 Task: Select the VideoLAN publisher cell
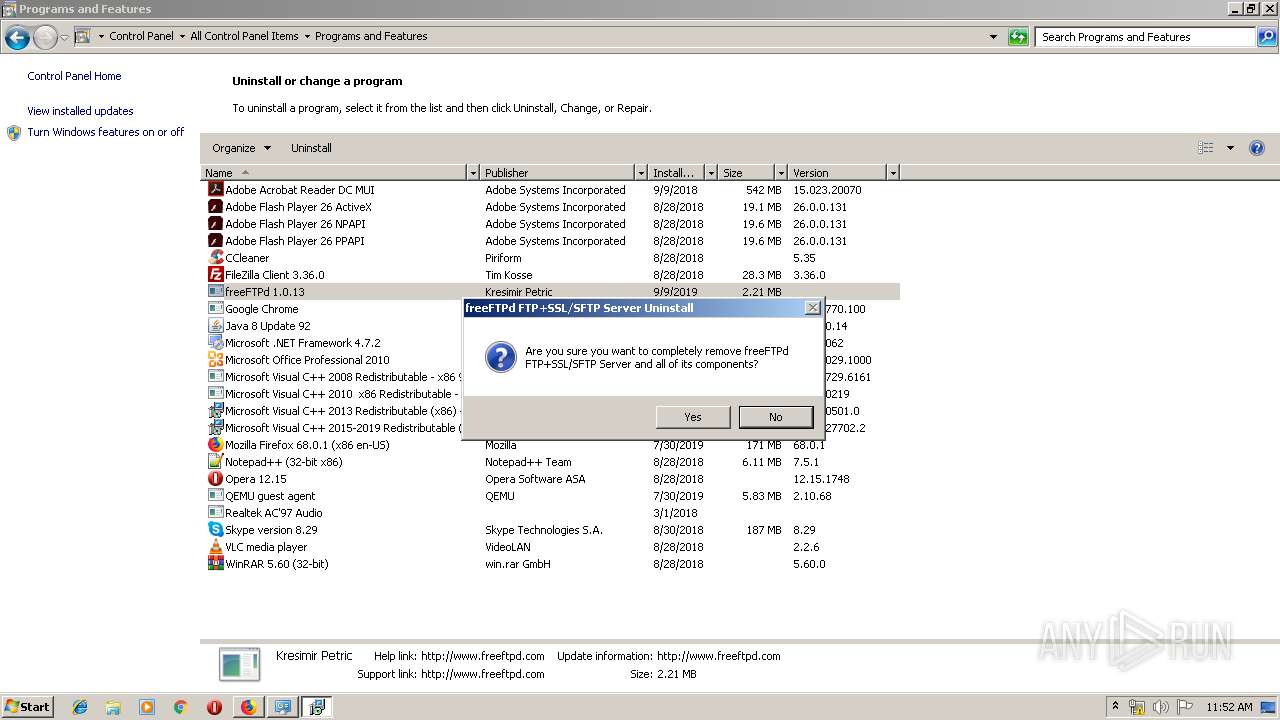tap(509, 547)
